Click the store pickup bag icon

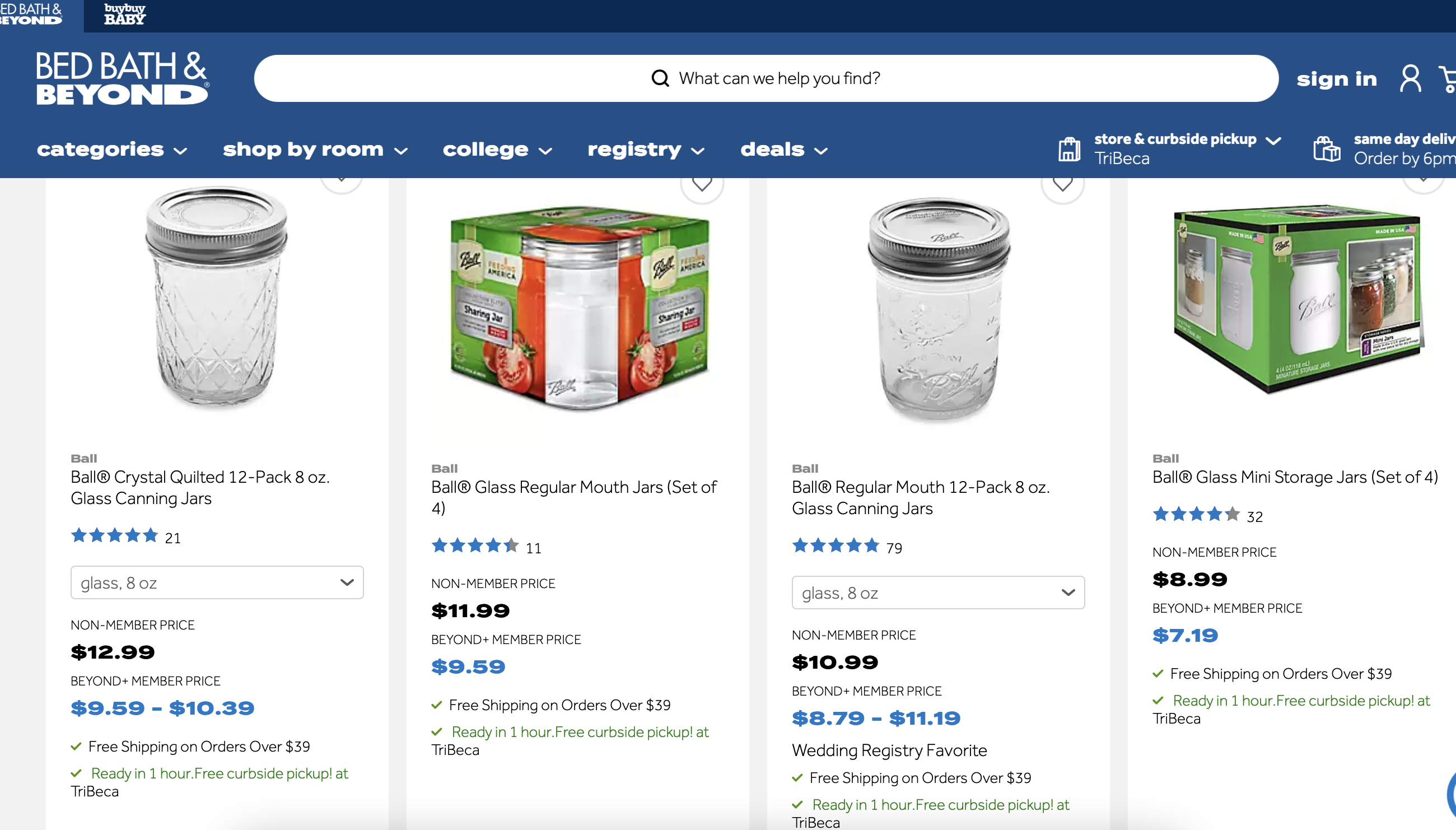point(1069,150)
